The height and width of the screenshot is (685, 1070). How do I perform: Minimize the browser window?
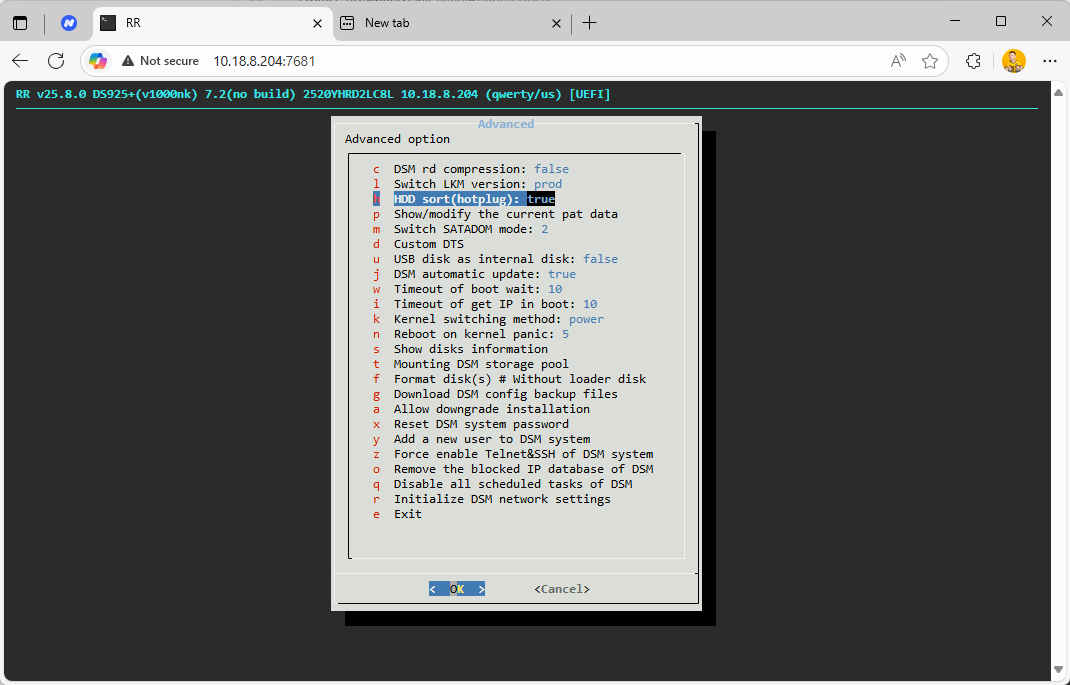(955, 22)
